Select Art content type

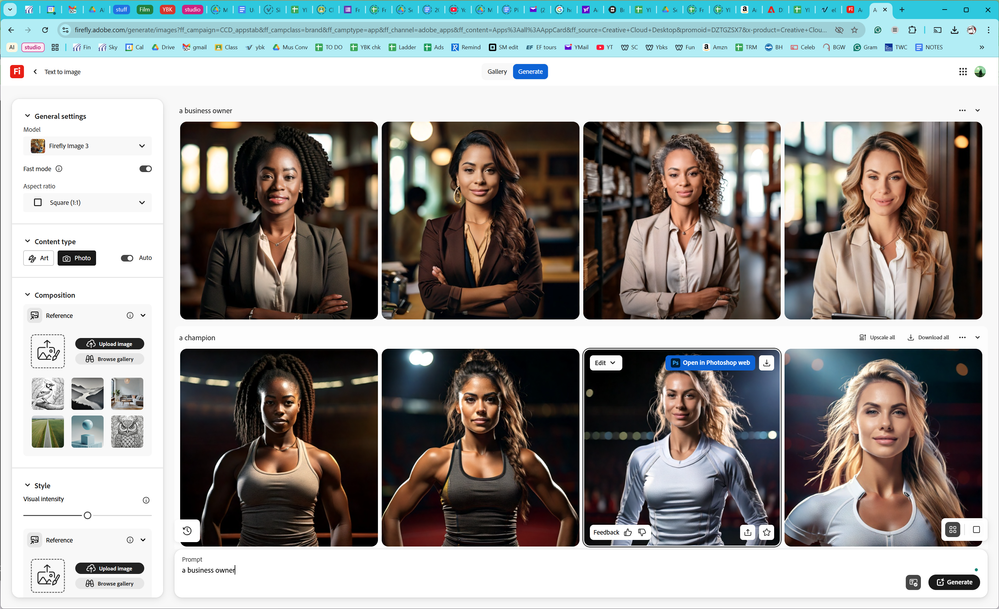pyautogui.click(x=38, y=258)
